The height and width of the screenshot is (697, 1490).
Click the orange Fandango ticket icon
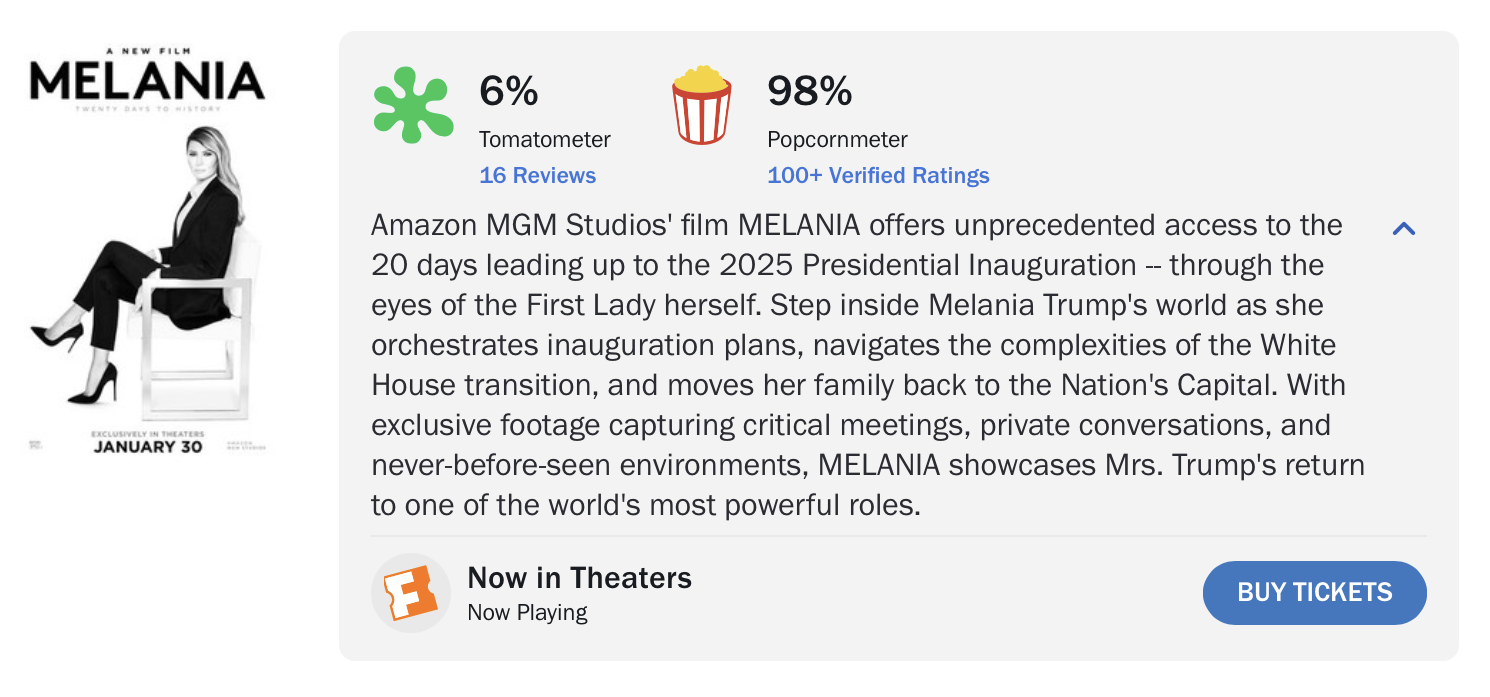point(411,593)
